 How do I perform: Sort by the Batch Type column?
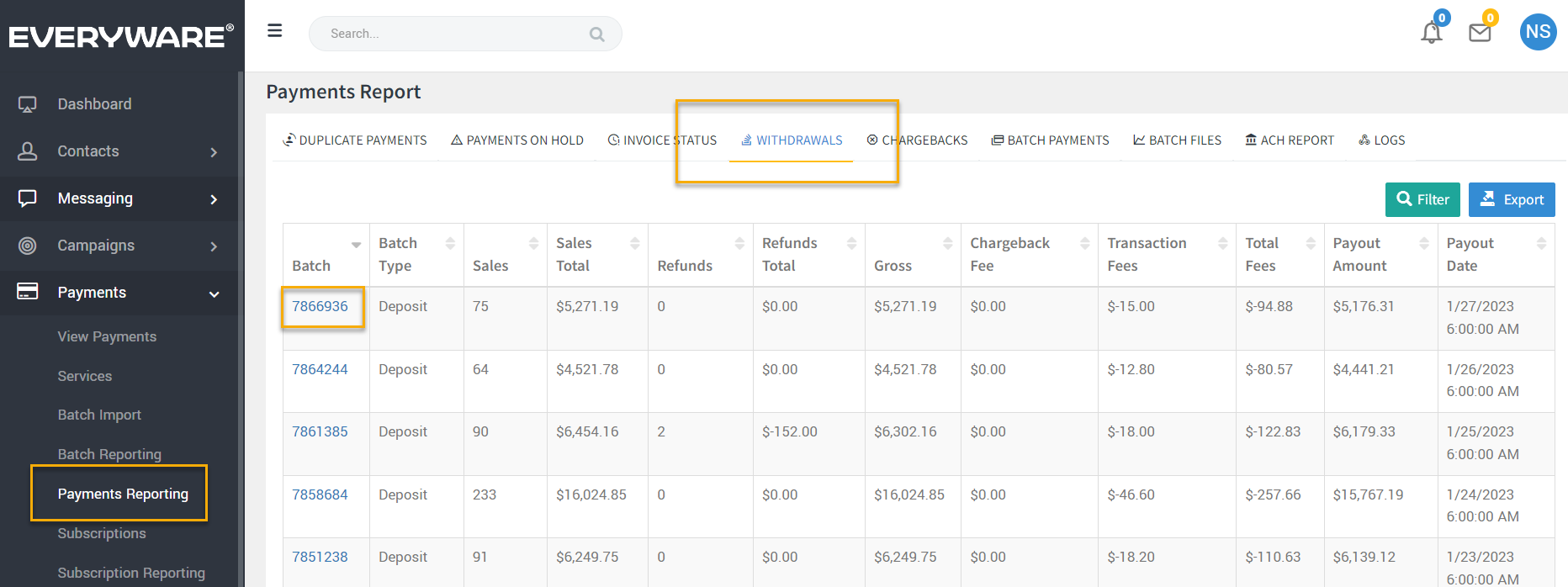(450, 243)
